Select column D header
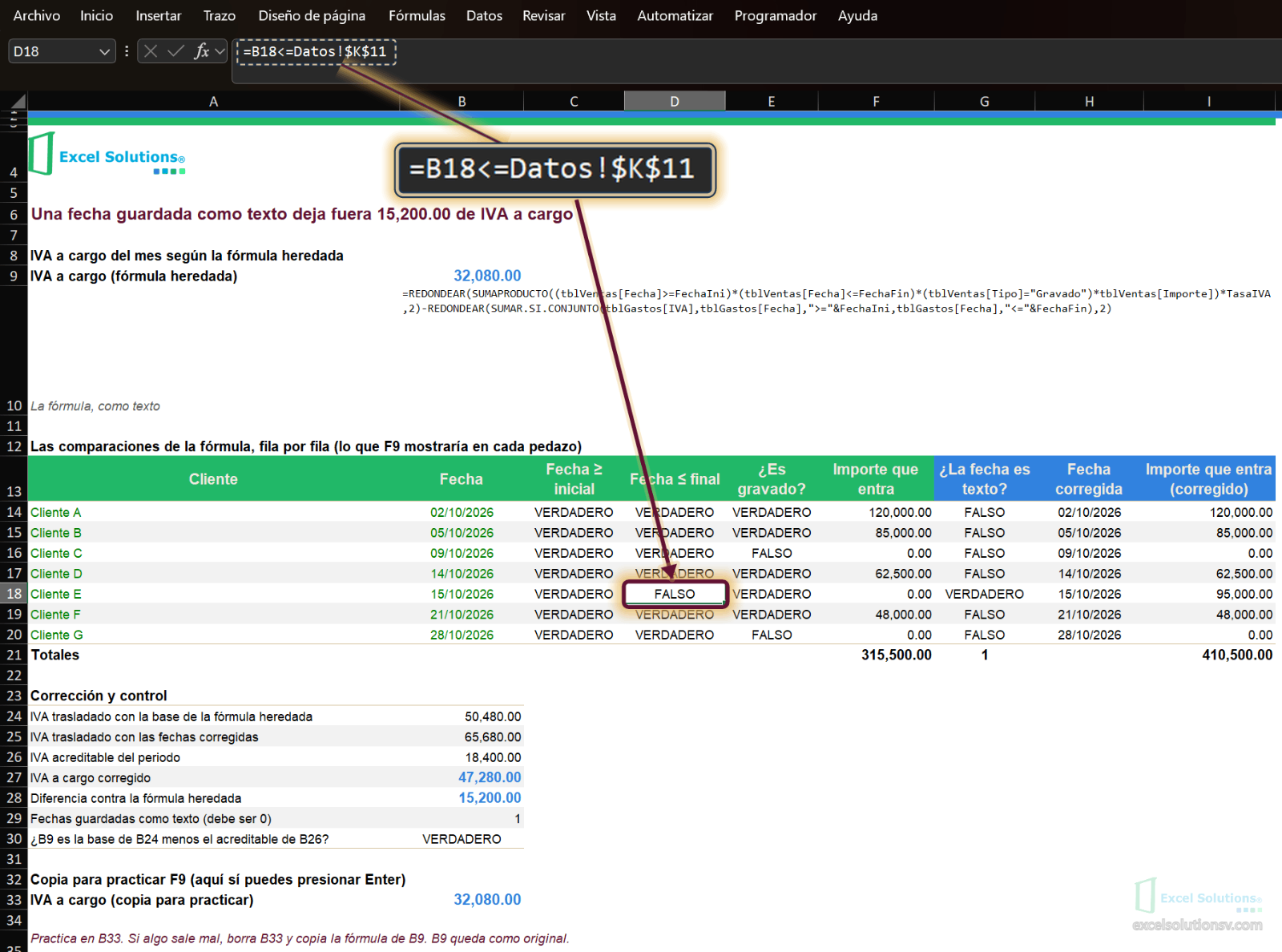This screenshot has height=952, width=1282. click(x=675, y=102)
